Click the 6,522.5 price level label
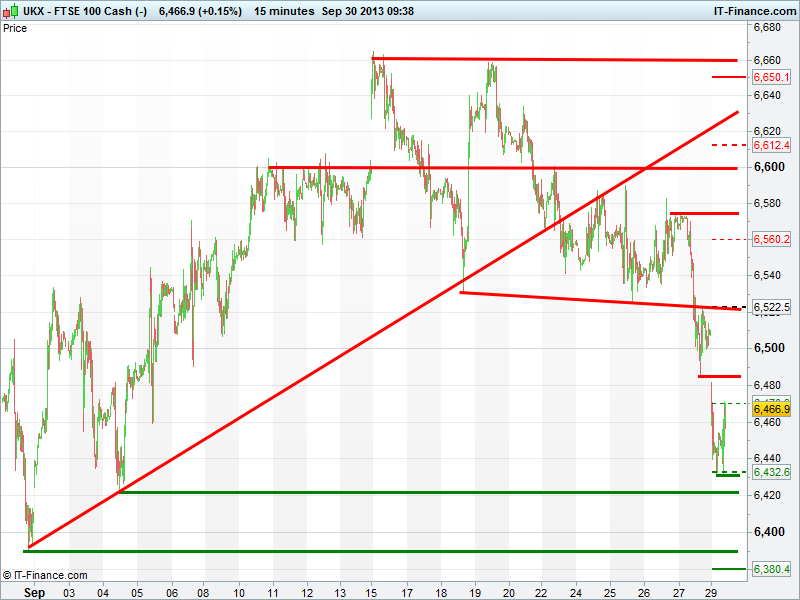800x600 pixels. 772,307
